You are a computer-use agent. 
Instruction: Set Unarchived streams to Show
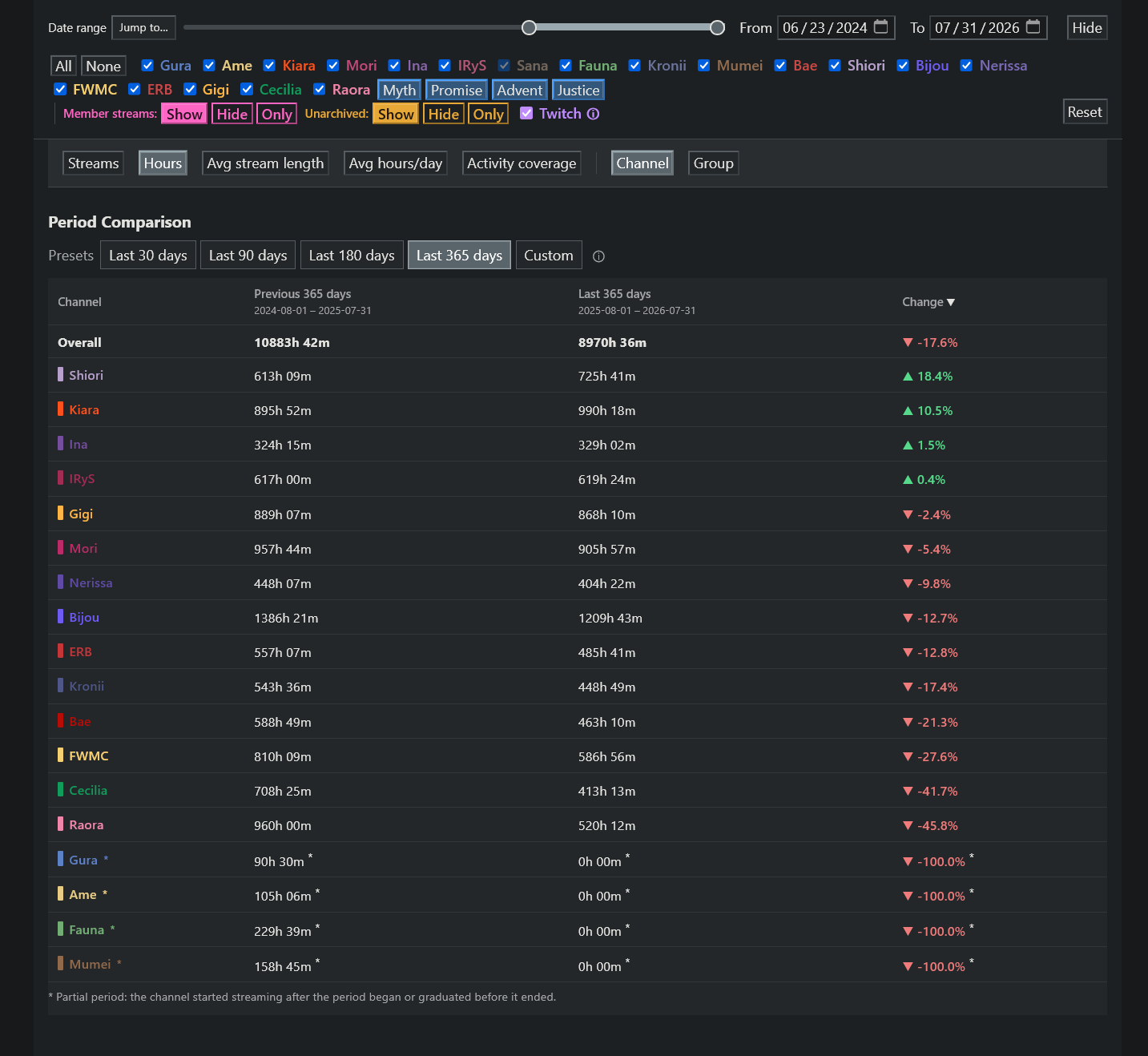[396, 114]
